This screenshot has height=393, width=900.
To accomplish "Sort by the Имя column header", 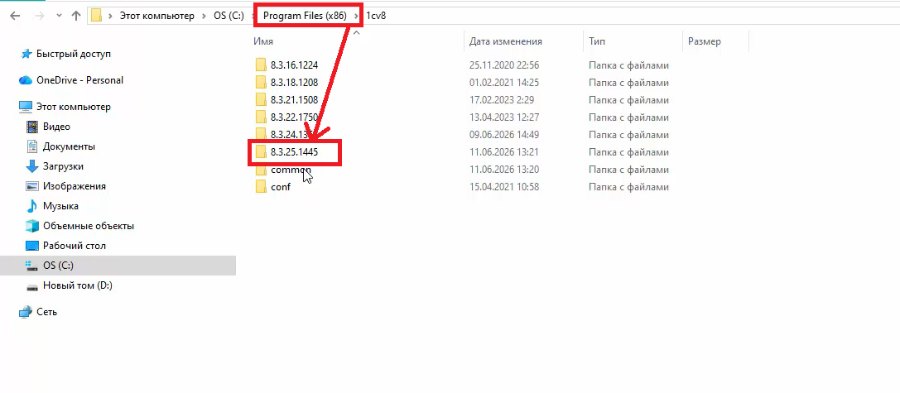I will [x=263, y=41].
